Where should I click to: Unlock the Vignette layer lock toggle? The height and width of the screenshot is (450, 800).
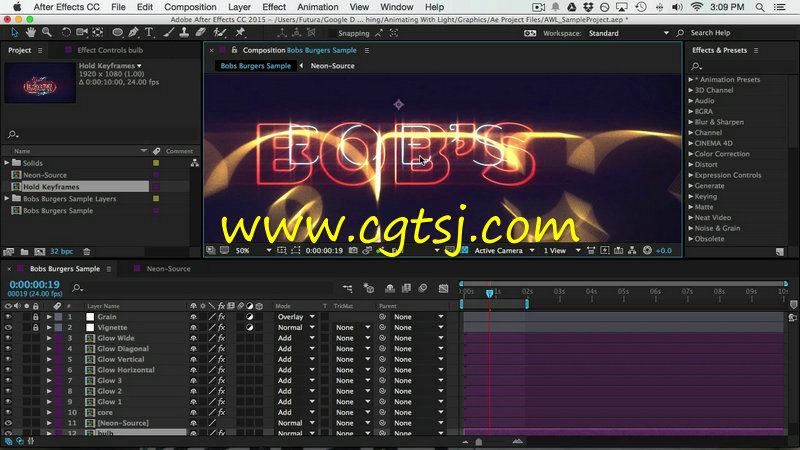click(x=35, y=328)
